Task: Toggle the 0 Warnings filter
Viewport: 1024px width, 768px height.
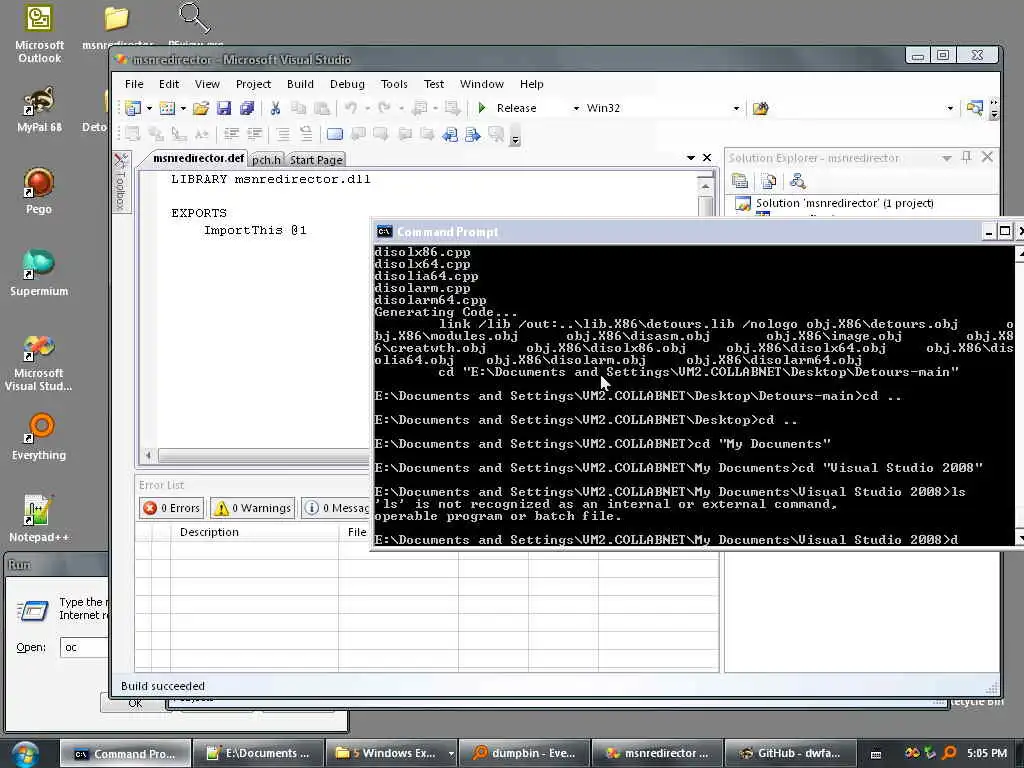Action: coord(253,508)
